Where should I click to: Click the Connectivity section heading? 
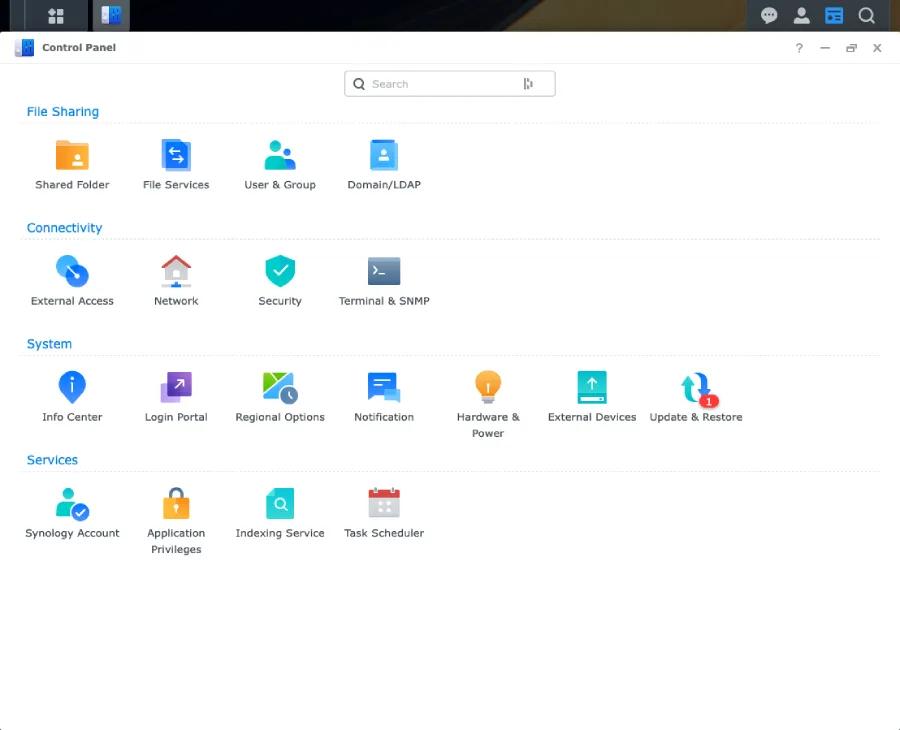tap(64, 228)
